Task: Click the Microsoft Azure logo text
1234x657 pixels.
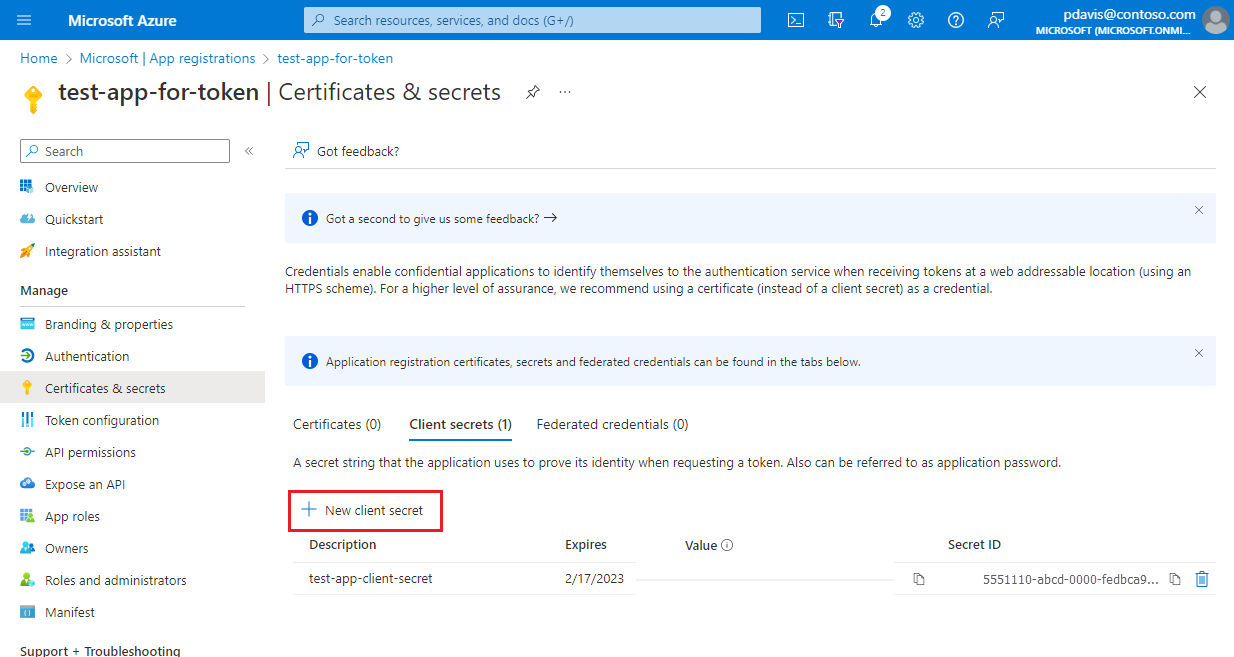Action: click(x=122, y=20)
